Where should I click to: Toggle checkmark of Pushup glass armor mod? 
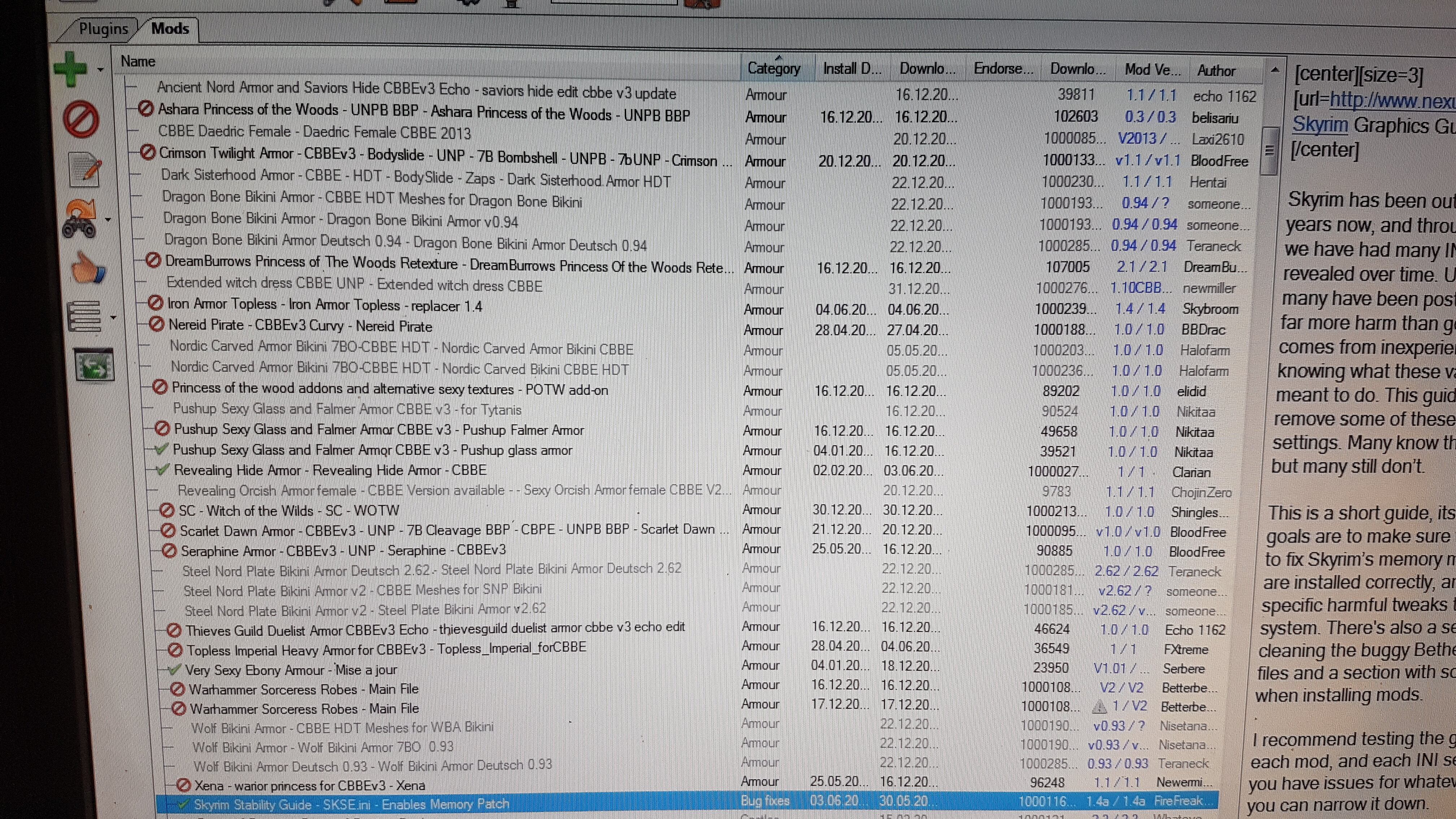pos(161,449)
